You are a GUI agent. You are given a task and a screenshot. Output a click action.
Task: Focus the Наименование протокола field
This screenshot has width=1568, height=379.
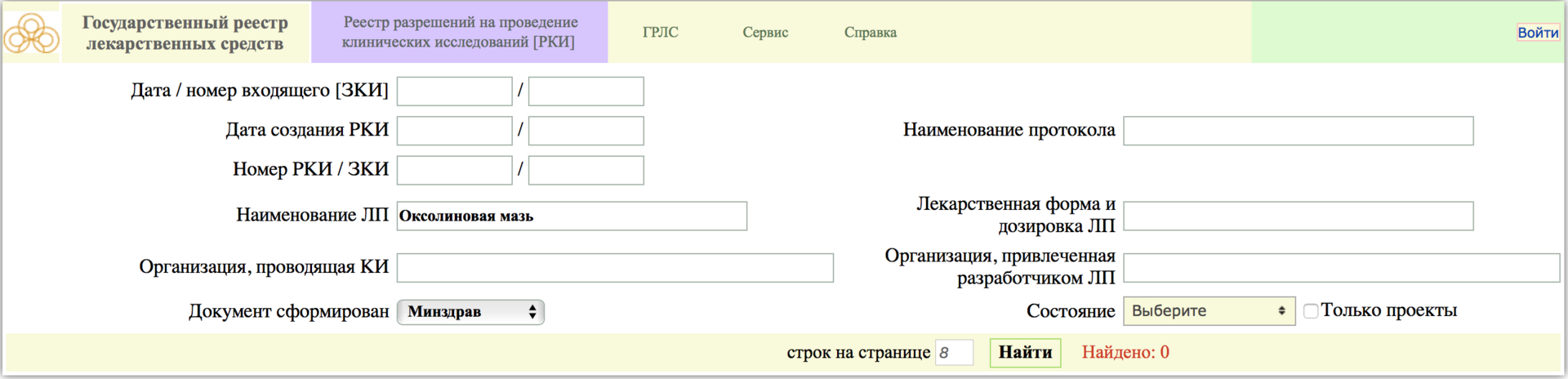[x=1298, y=131]
